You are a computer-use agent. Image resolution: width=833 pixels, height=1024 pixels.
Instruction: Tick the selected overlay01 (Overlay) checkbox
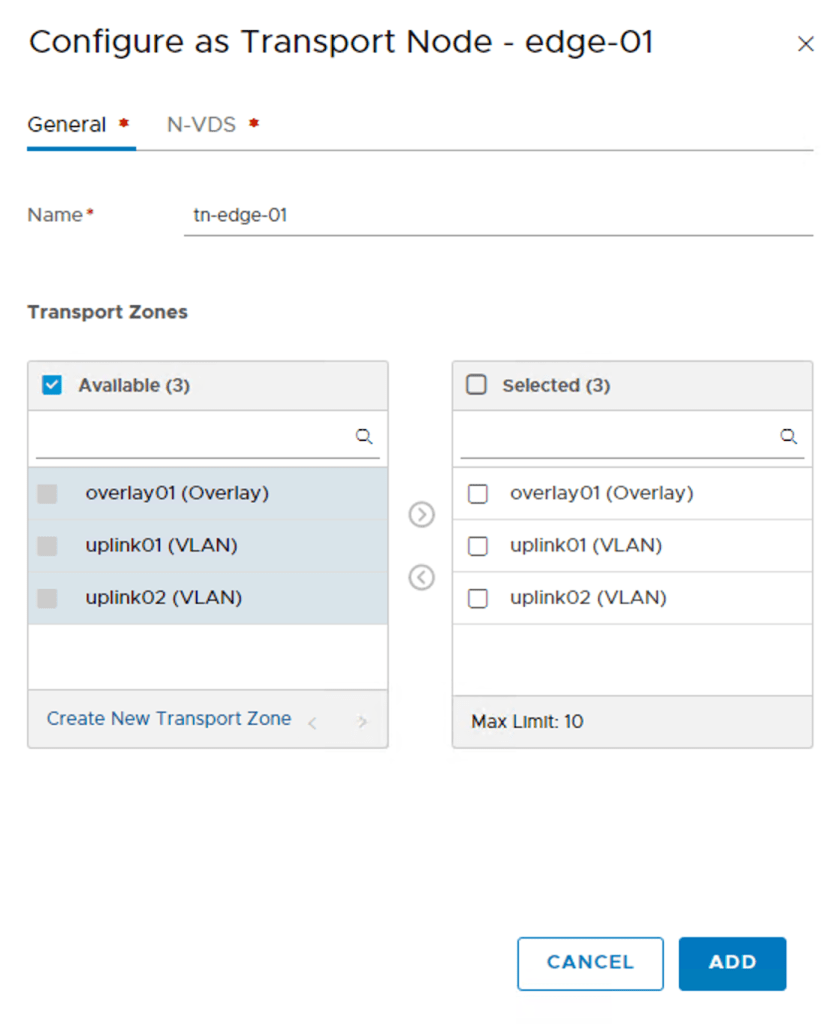[478, 494]
